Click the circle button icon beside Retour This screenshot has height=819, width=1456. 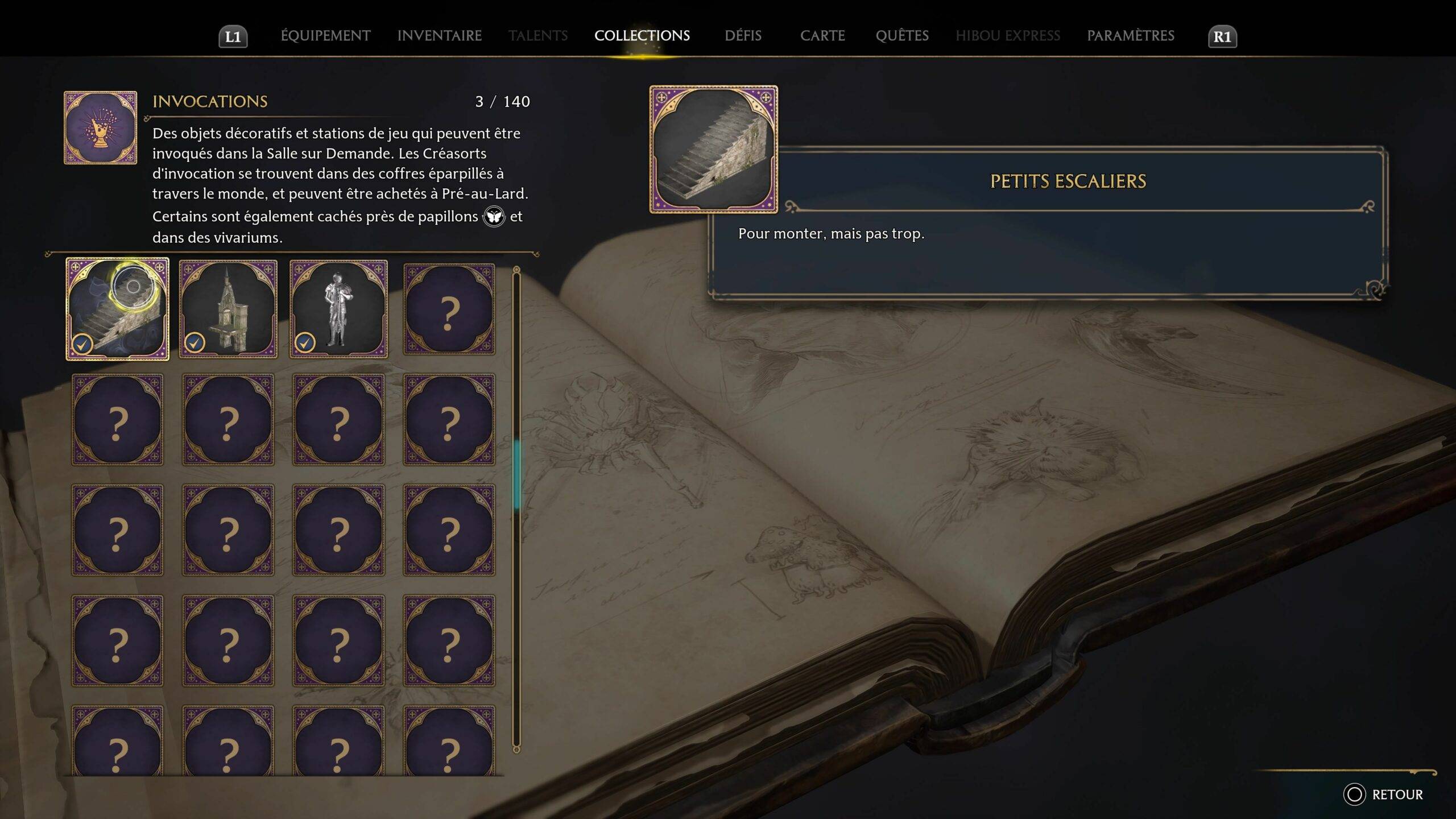point(1354,795)
